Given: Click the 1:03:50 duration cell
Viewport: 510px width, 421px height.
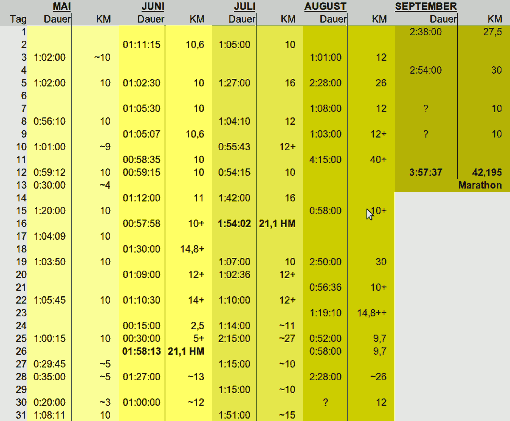Looking at the screenshot, I should (x=49, y=262).
